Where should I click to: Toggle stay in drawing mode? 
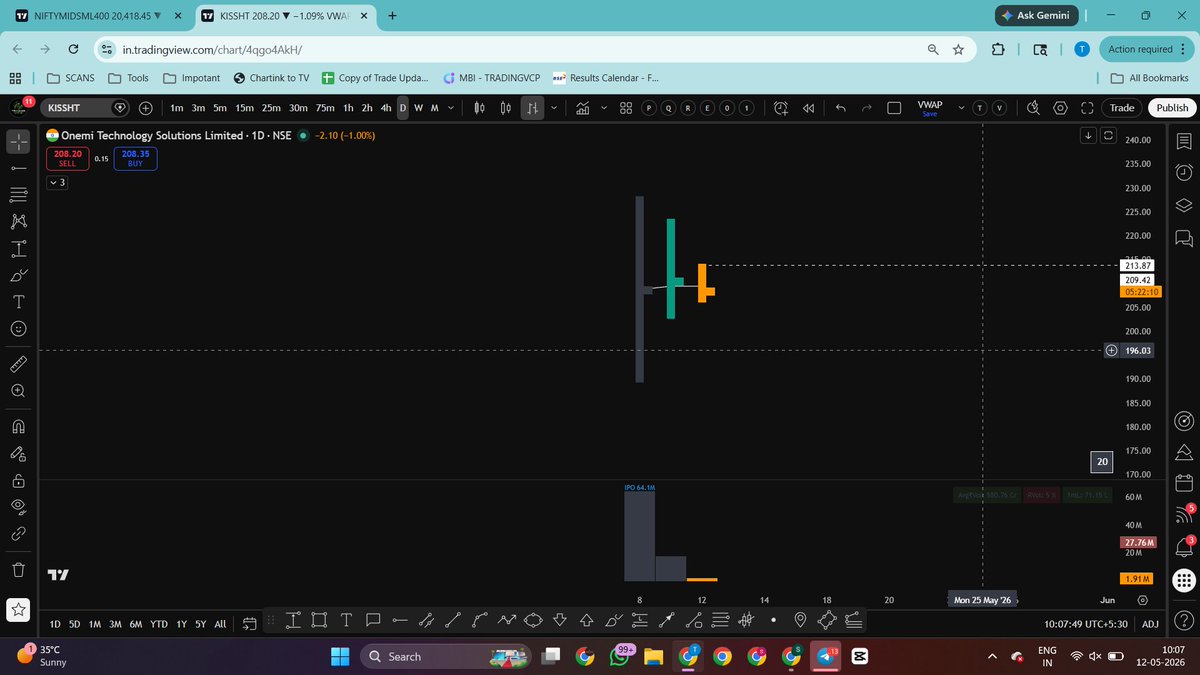(18, 453)
